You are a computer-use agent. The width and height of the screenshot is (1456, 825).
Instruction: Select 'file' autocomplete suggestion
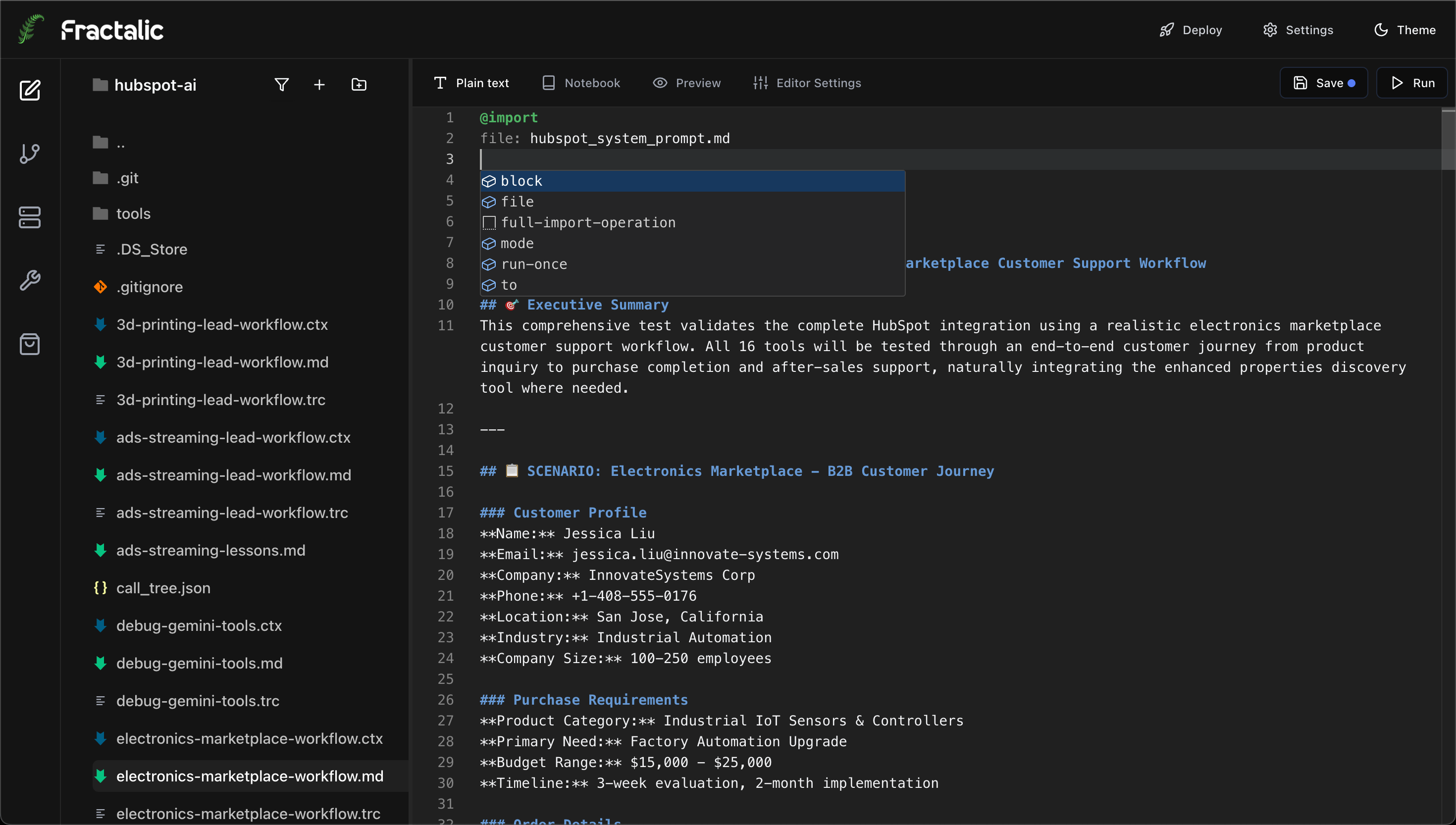(x=692, y=202)
